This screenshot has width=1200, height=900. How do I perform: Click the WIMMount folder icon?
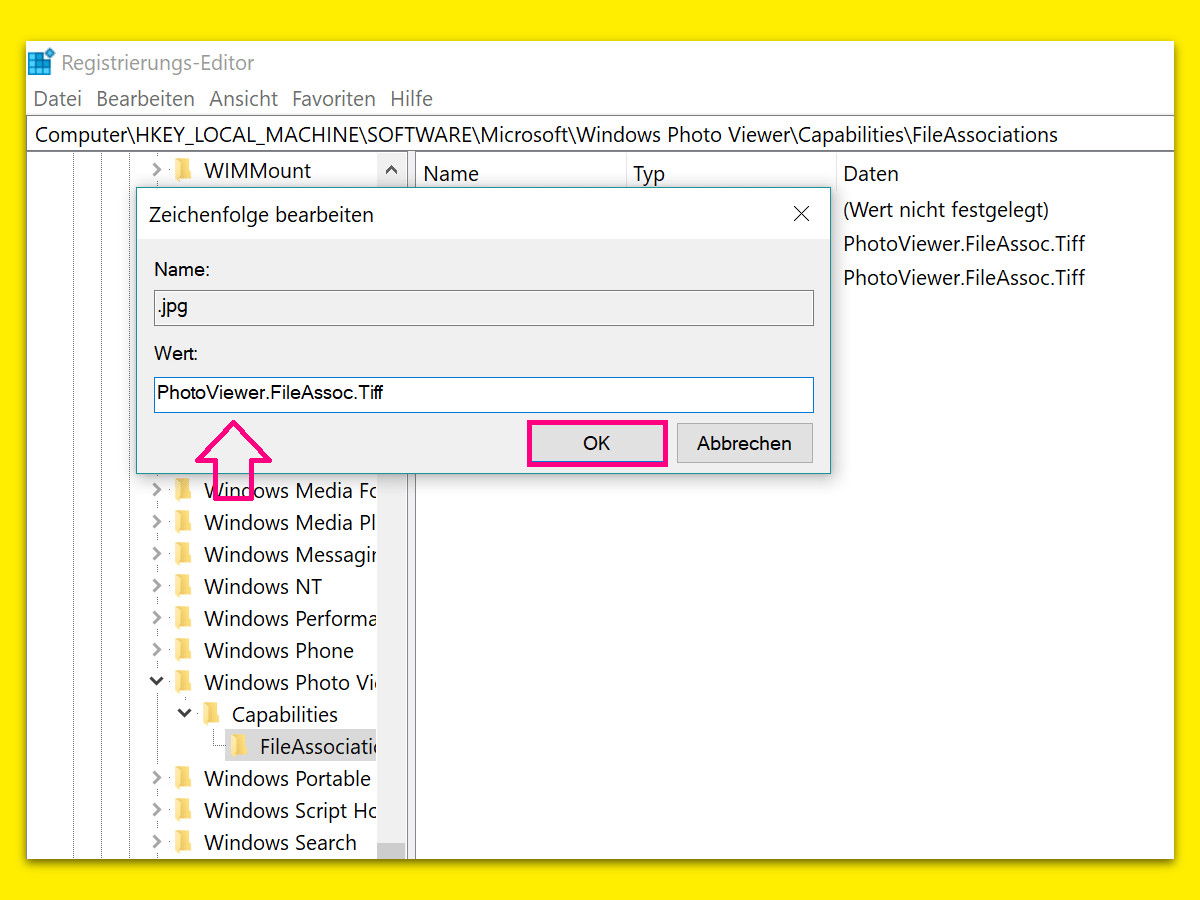tap(183, 170)
